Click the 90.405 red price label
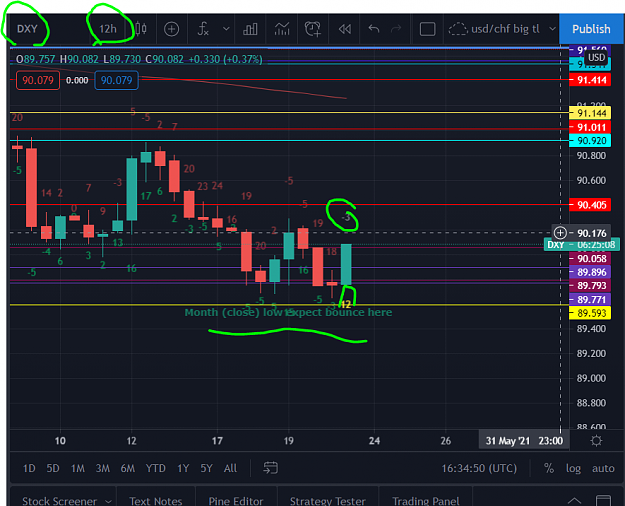The height and width of the screenshot is (506, 625). 590,205
